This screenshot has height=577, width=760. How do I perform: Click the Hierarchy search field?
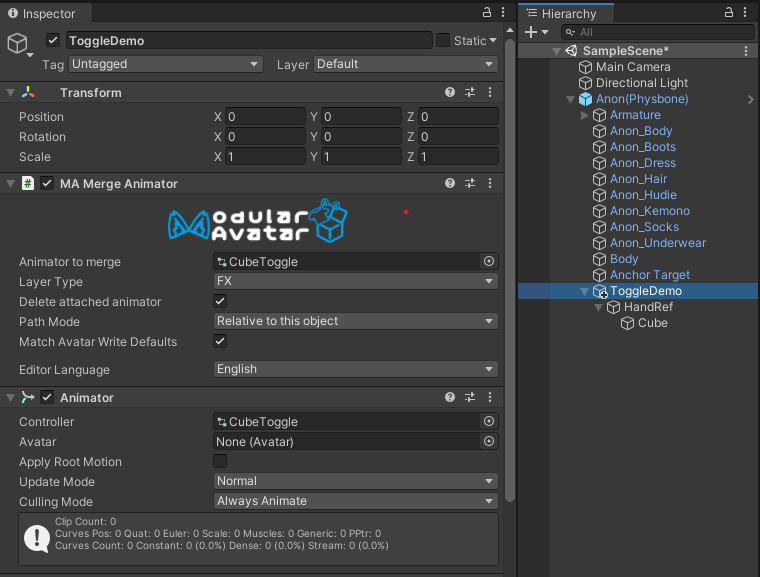(x=657, y=32)
